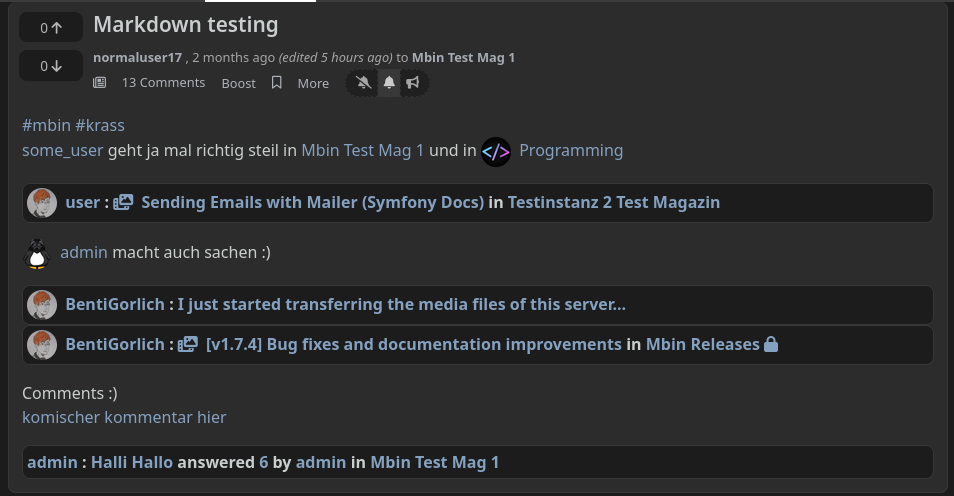Open the More options menu
Screen dimensions: 954x496
pyautogui.click(x=313, y=83)
